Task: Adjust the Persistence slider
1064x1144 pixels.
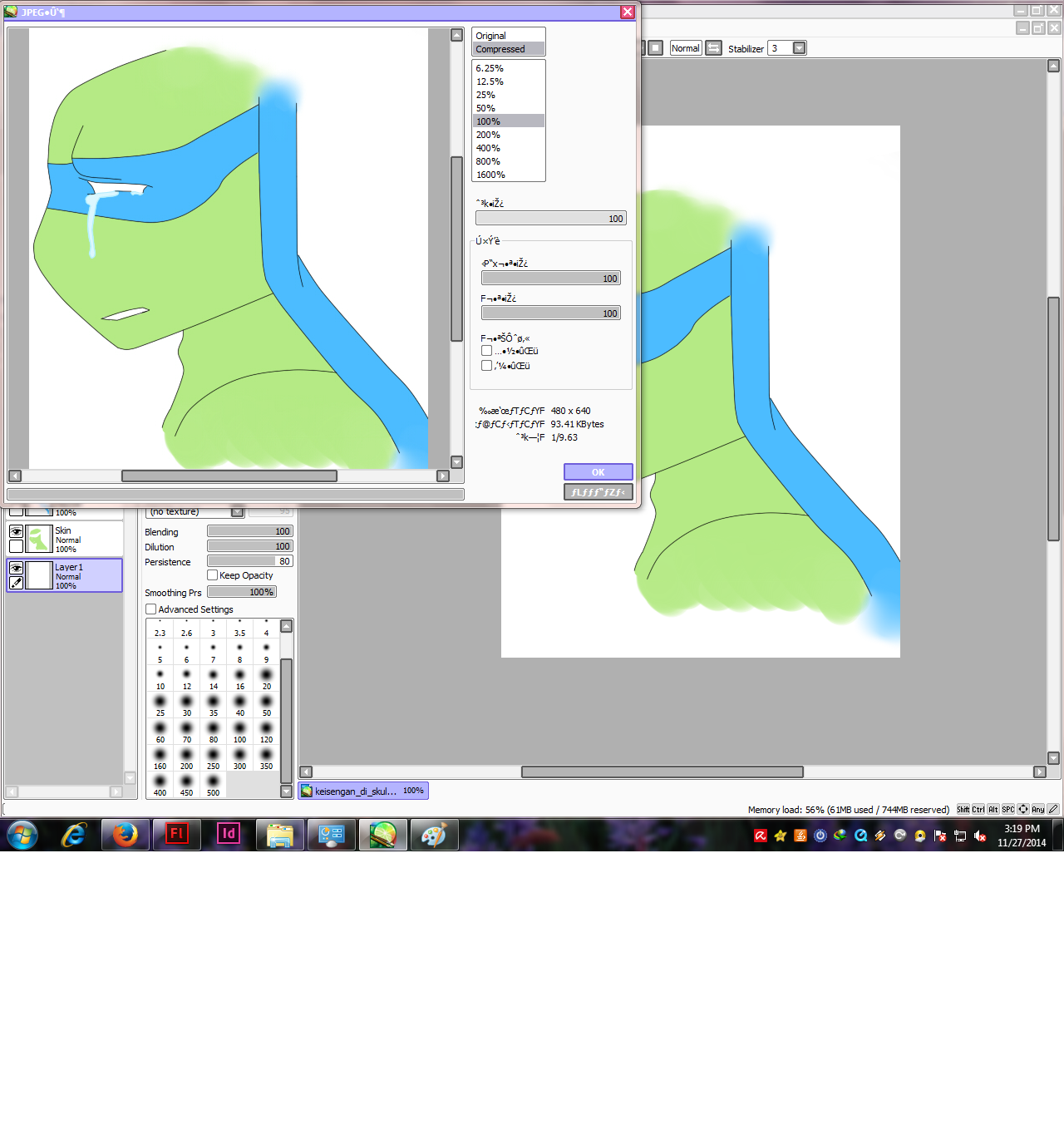Action: tap(249, 561)
